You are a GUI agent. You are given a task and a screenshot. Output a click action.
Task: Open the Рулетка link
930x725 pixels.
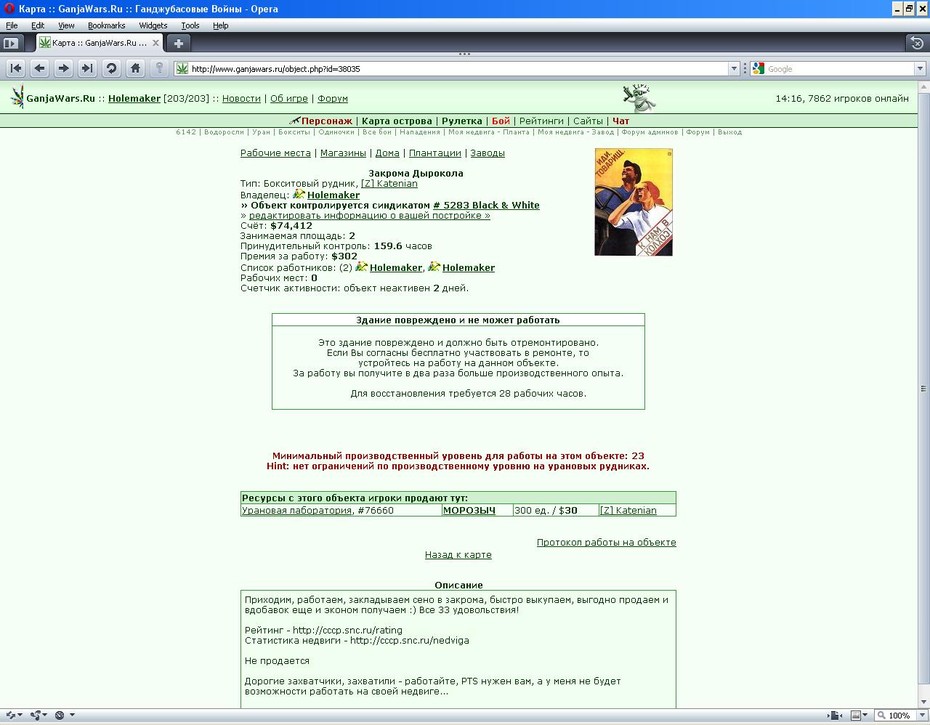461,121
